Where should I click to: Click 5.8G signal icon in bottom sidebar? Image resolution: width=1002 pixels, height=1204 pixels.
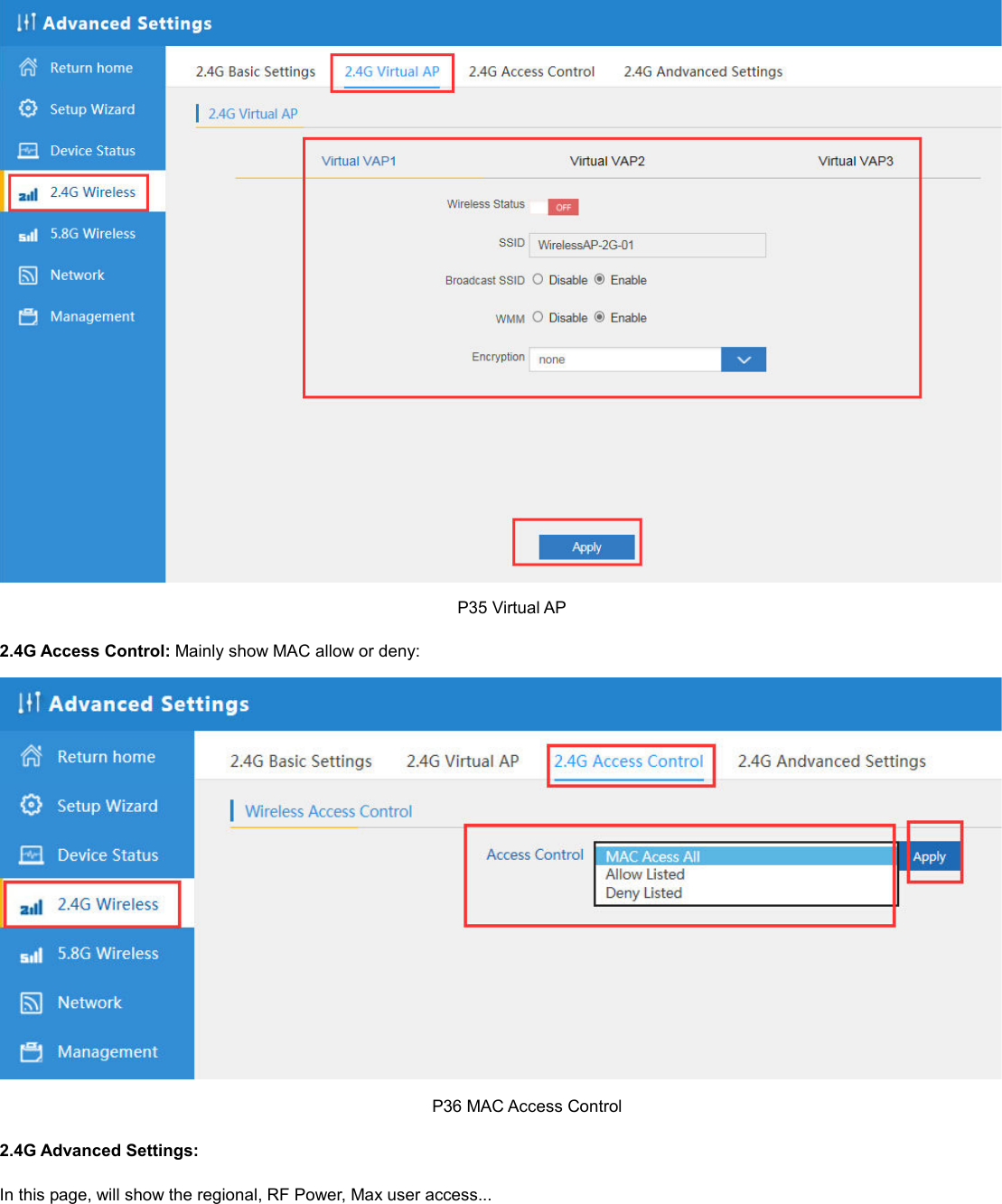click(x=32, y=955)
